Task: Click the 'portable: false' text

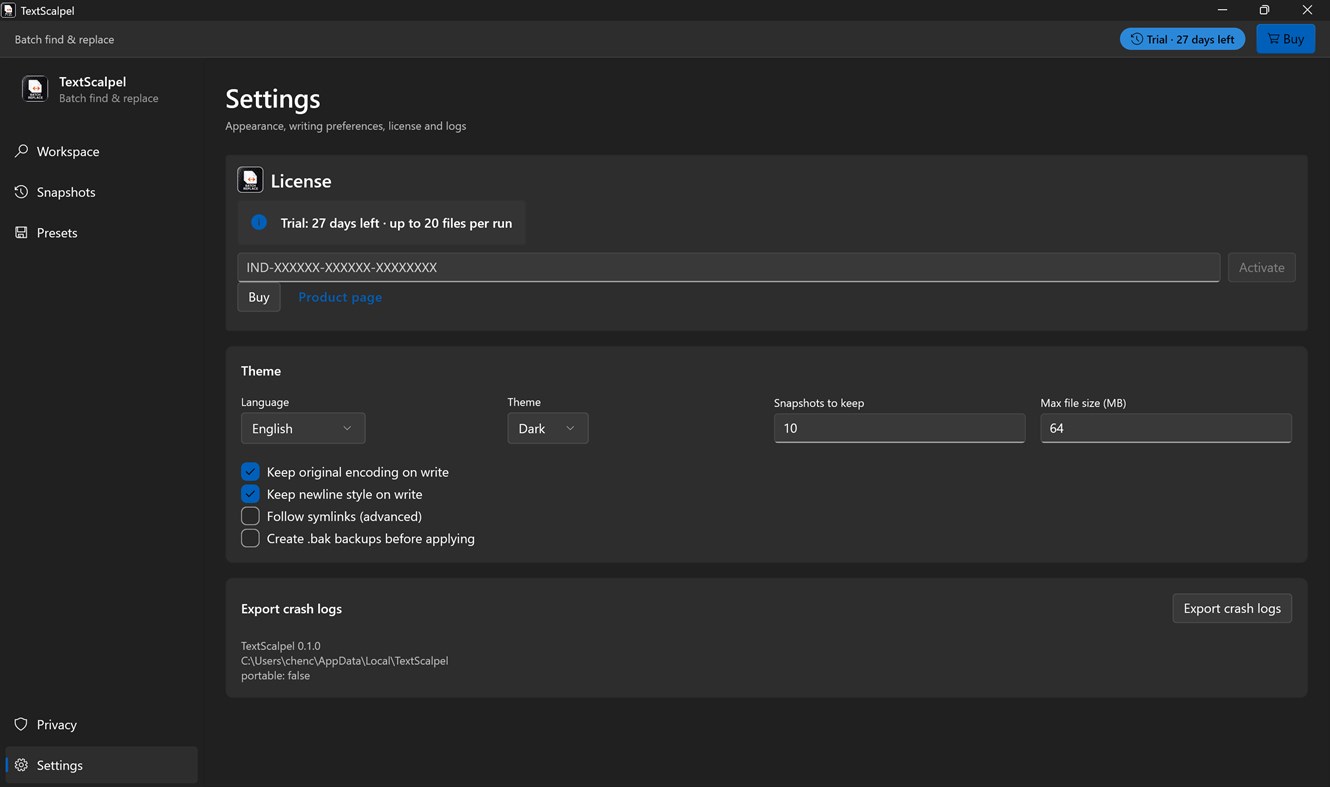Action: [276, 676]
